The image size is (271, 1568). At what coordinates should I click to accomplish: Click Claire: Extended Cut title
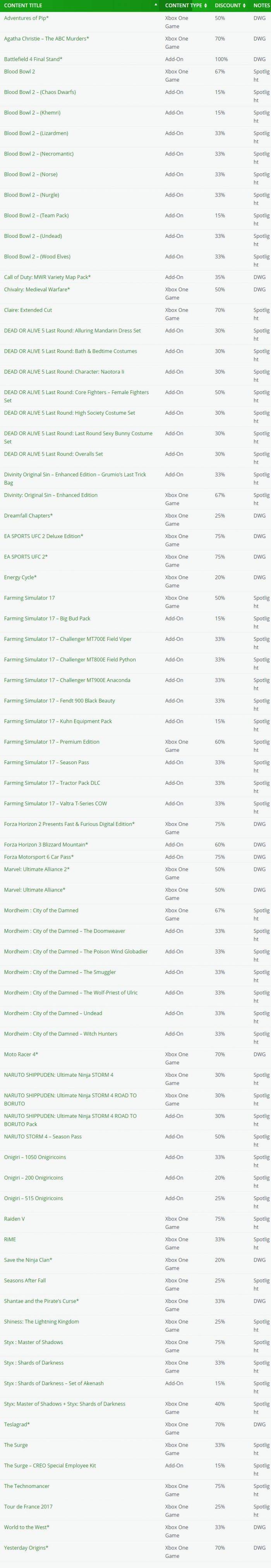pyautogui.click(x=28, y=310)
